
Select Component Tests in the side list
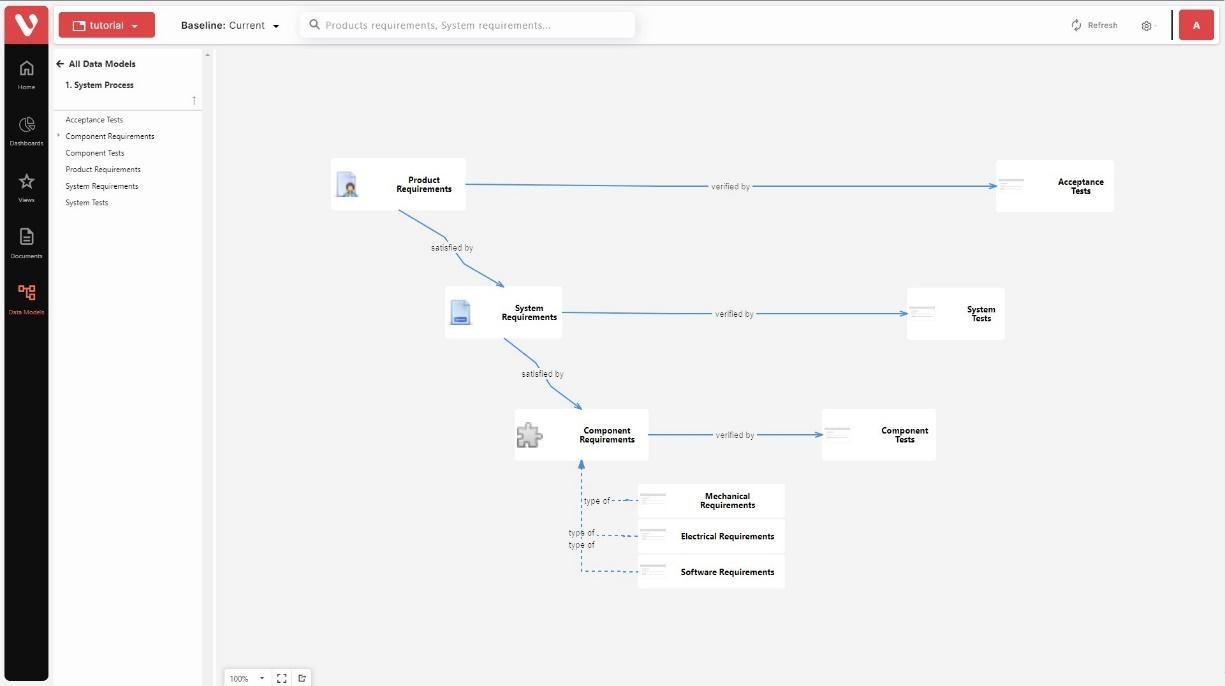pos(95,153)
